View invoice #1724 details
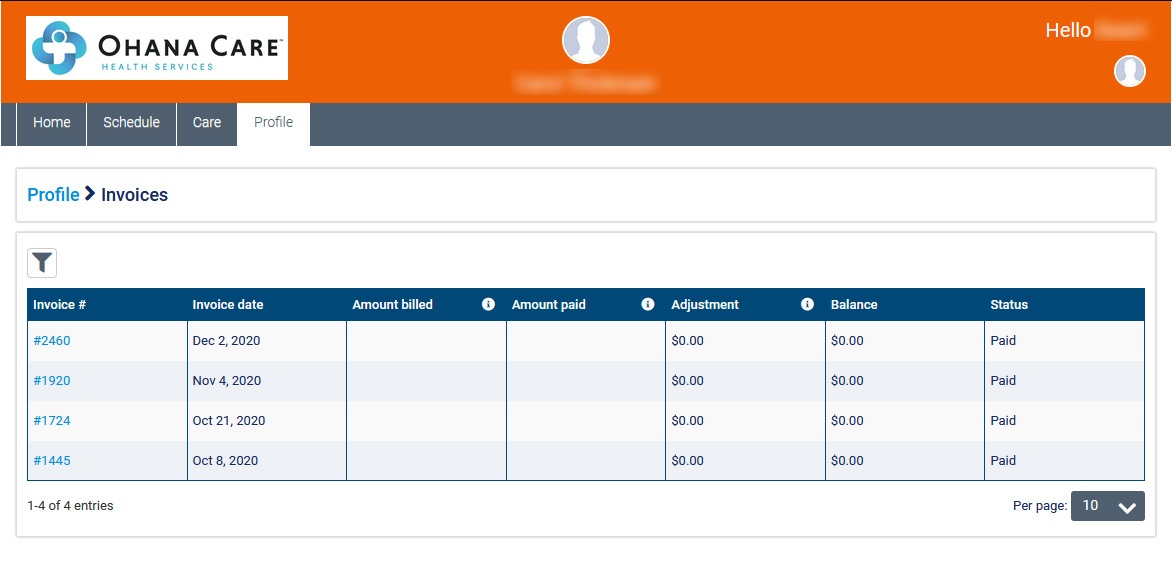This screenshot has height=571, width=1172. coord(52,421)
